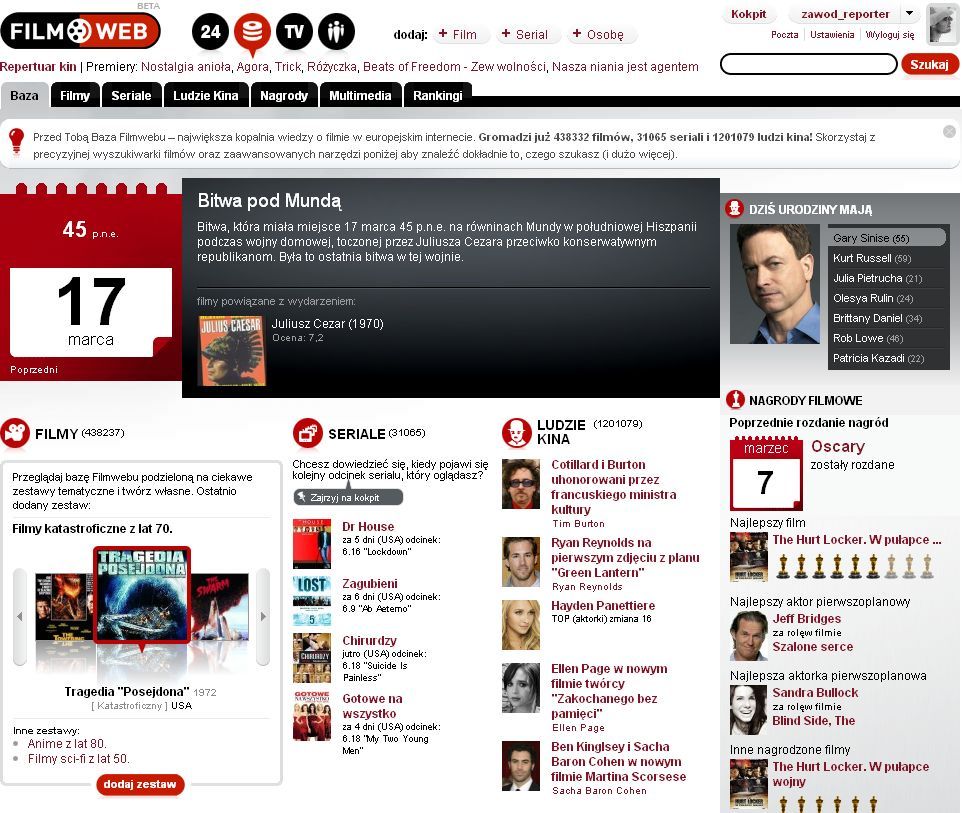The width and height of the screenshot is (962, 813).
Task: Open the round 24 news icon
Action: pyautogui.click(x=210, y=31)
